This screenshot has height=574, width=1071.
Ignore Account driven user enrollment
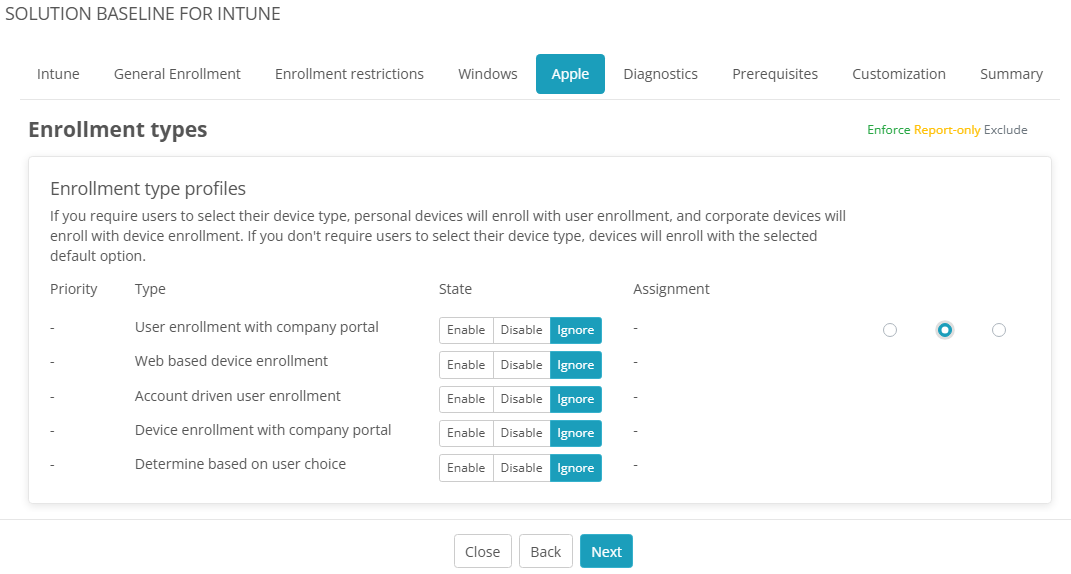point(576,399)
